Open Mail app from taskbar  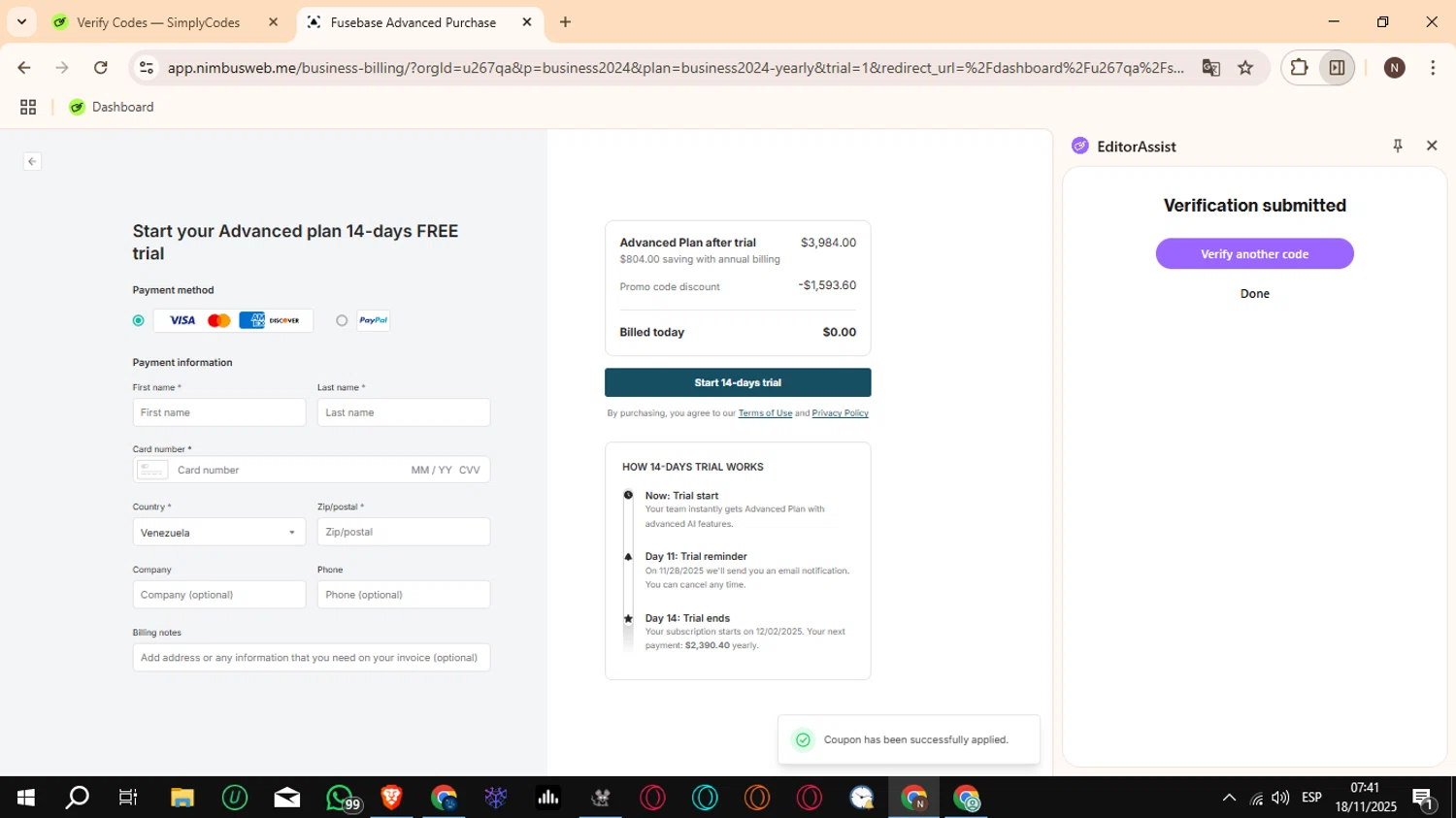(x=287, y=798)
